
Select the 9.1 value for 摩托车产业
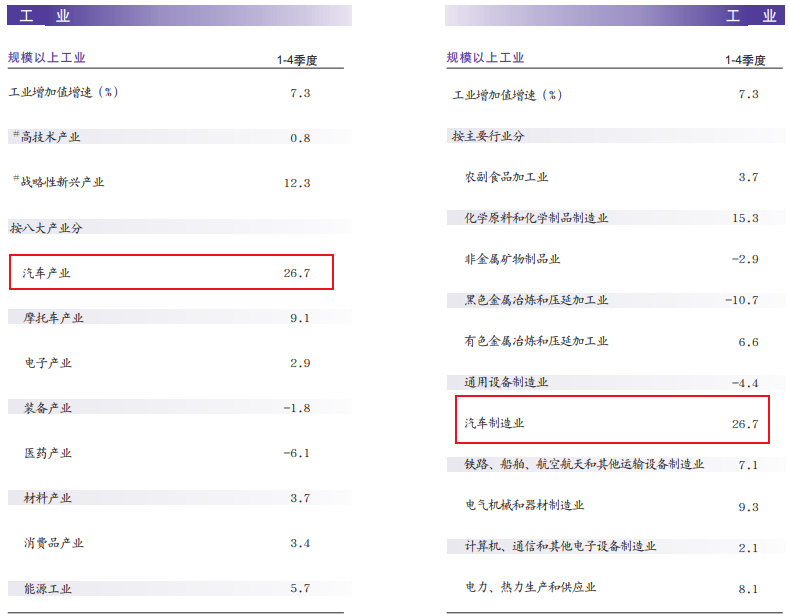coord(300,318)
